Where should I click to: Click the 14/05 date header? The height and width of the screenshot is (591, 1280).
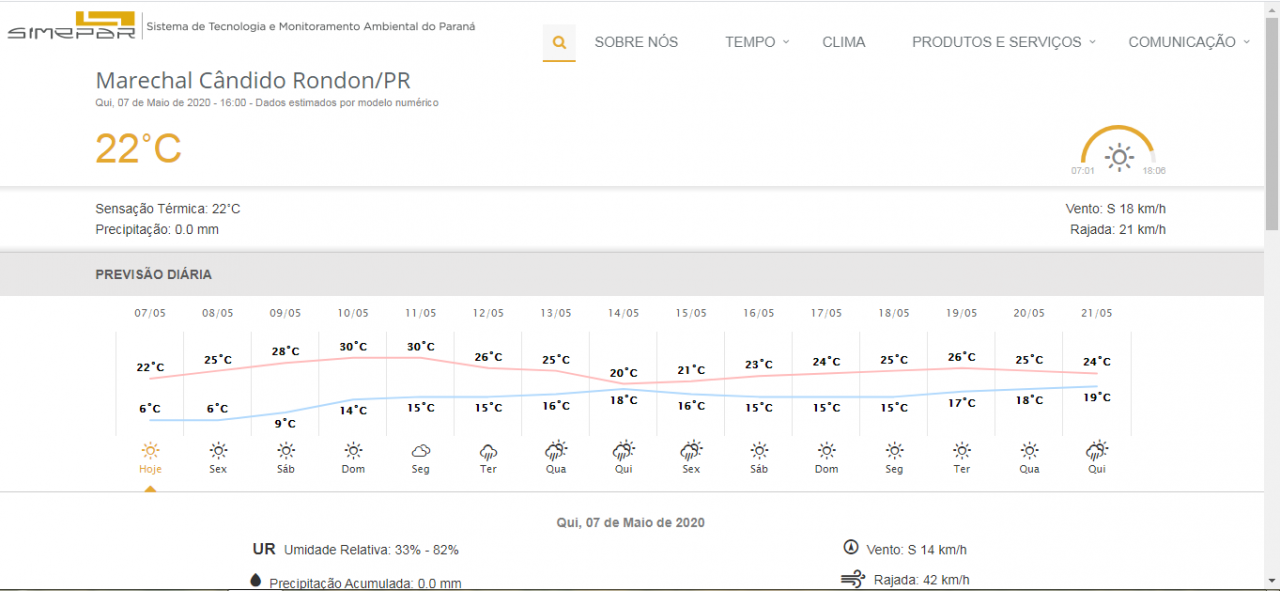point(623,313)
